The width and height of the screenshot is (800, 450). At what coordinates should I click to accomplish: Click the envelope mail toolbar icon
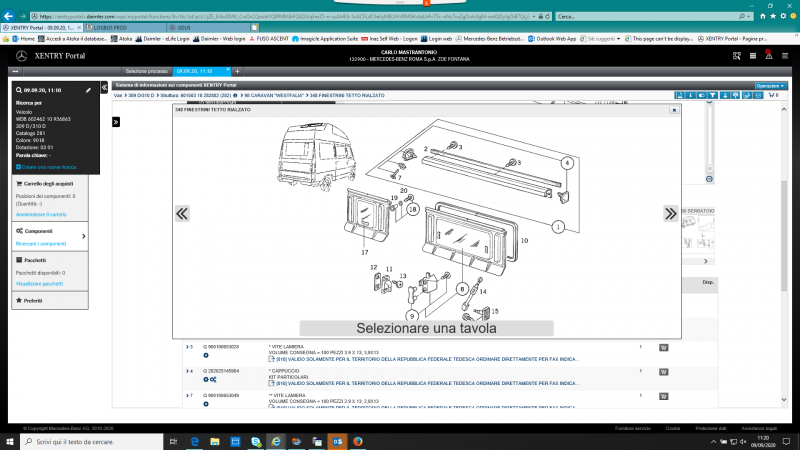coord(758,95)
